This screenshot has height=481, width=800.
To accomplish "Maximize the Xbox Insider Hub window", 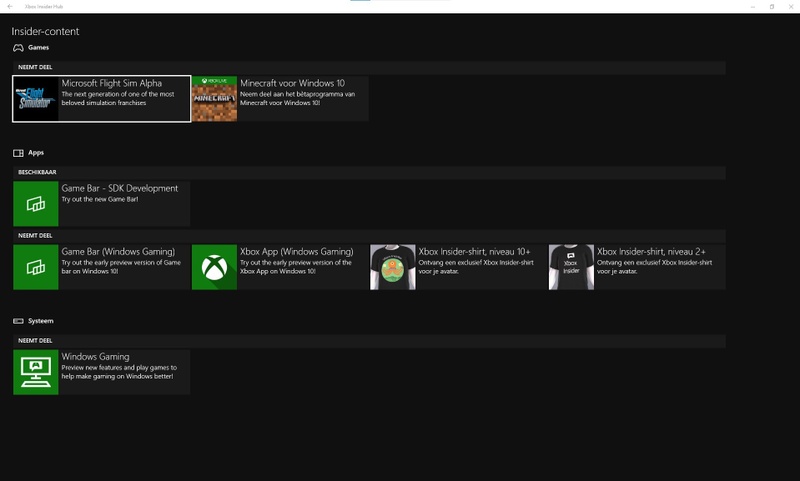I will [771, 7].
